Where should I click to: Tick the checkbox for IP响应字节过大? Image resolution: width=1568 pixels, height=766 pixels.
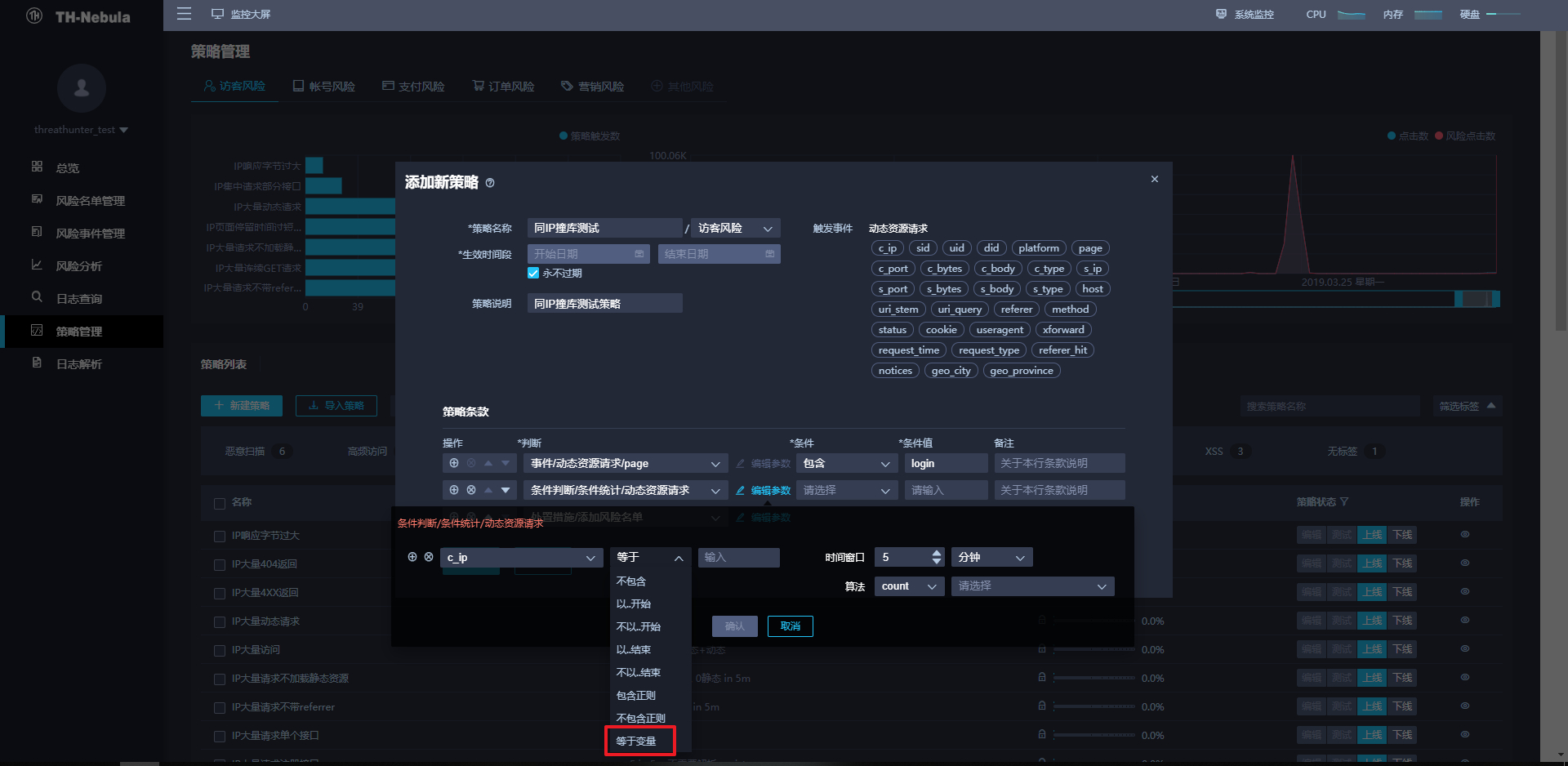[219, 537]
